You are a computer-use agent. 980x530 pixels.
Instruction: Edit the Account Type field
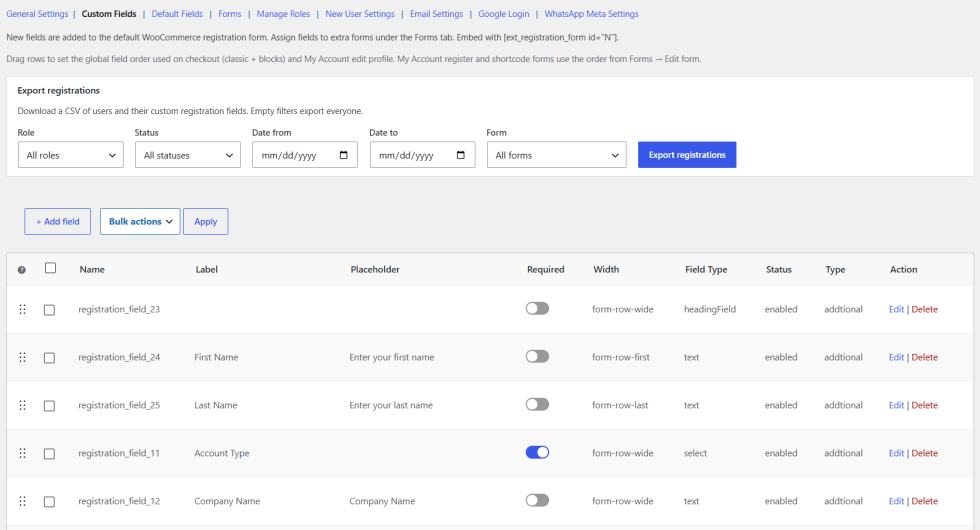click(x=896, y=453)
